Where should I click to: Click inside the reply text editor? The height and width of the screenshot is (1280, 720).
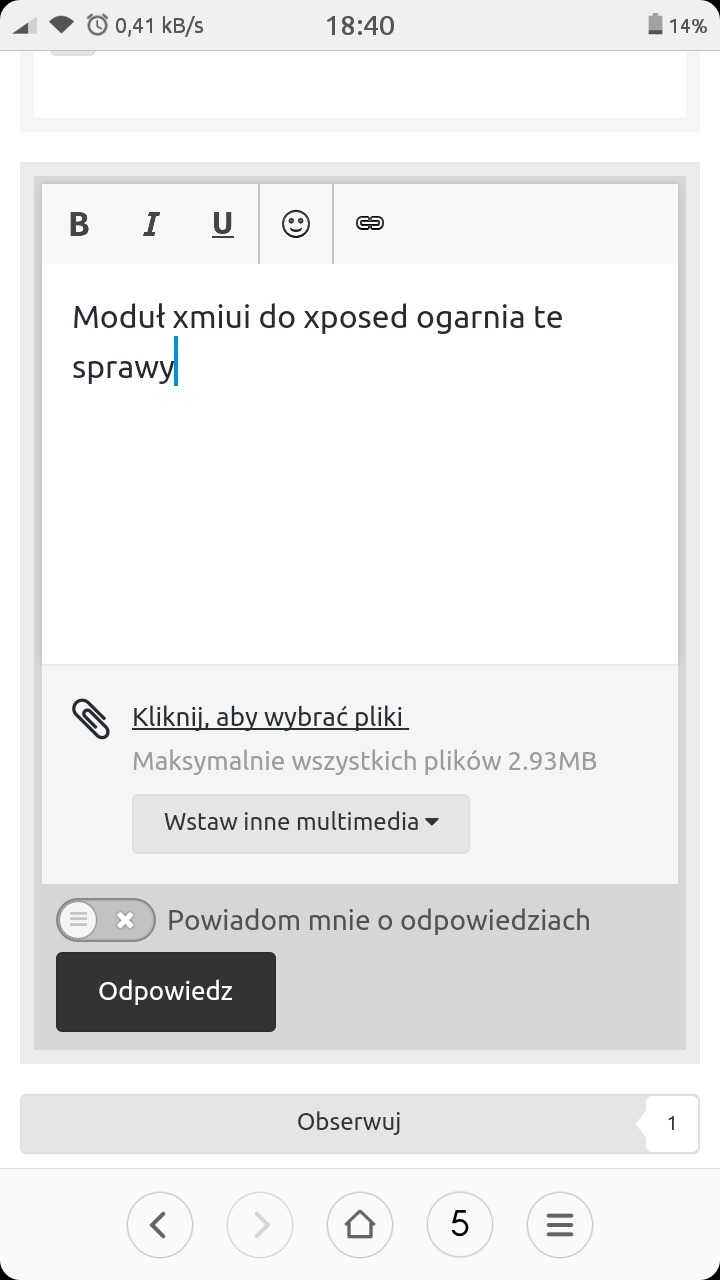(360, 500)
